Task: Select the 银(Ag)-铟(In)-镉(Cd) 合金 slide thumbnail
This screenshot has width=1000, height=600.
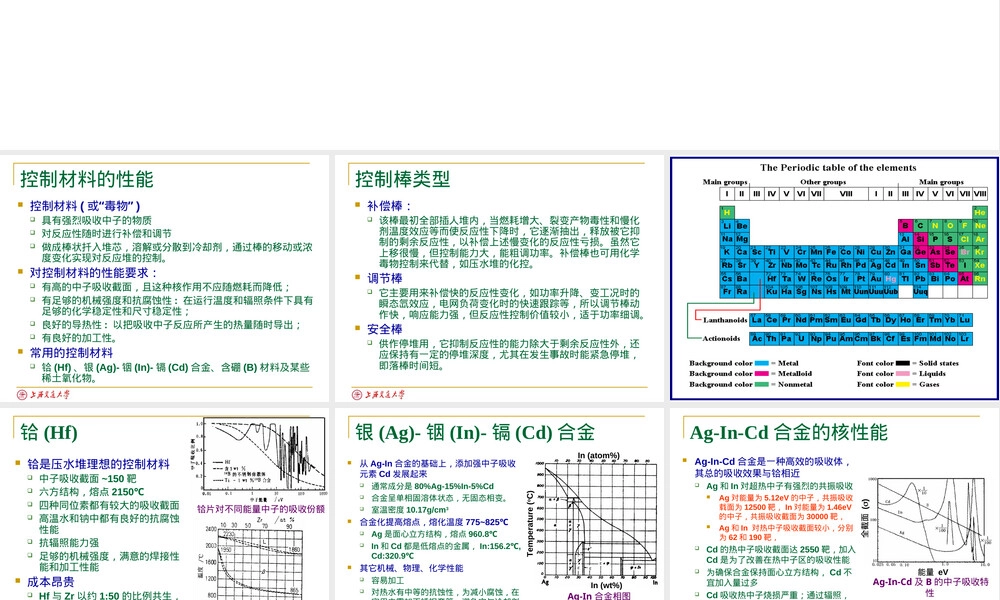Action: click(x=499, y=504)
